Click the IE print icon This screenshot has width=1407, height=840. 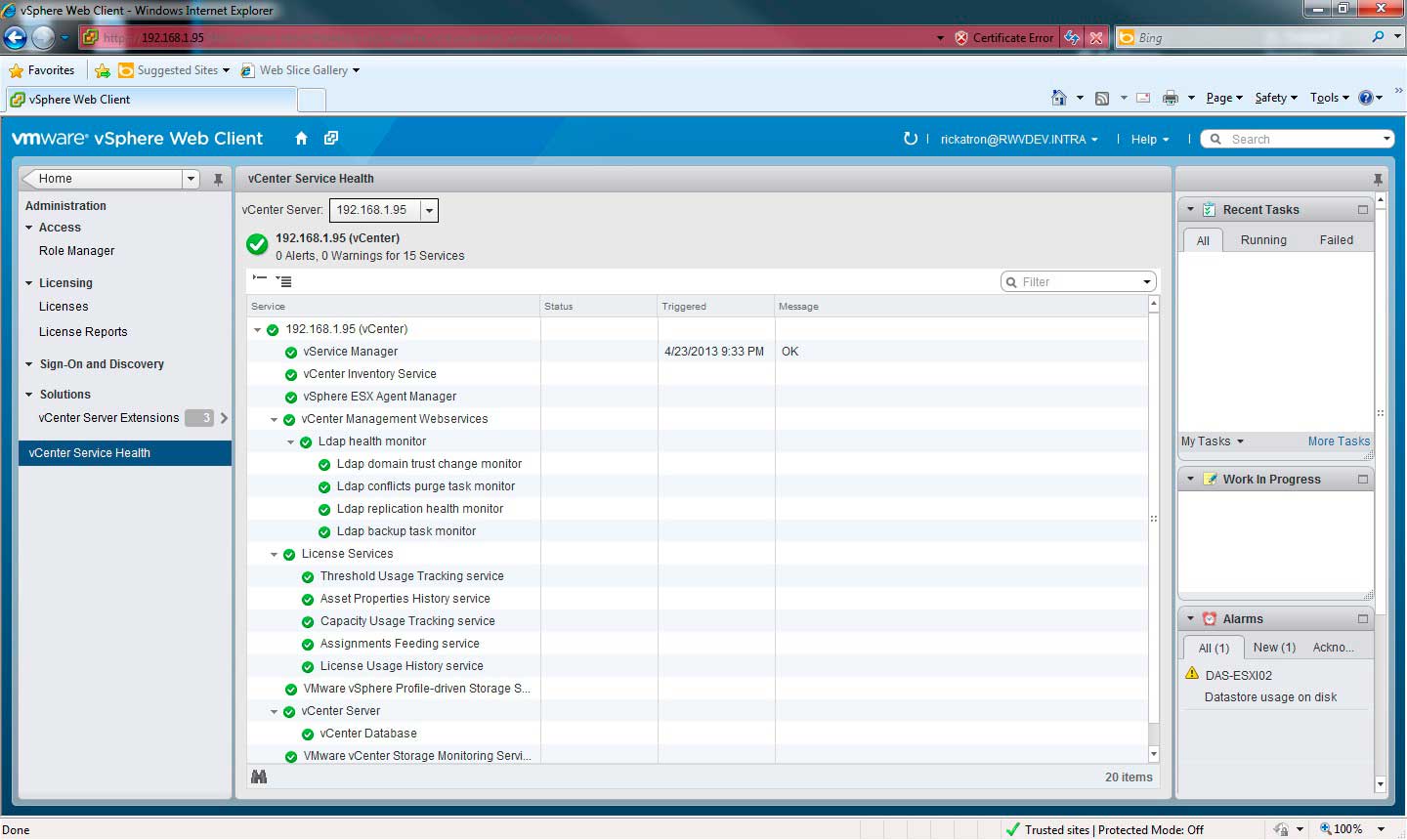click(x=1170, y=98)
